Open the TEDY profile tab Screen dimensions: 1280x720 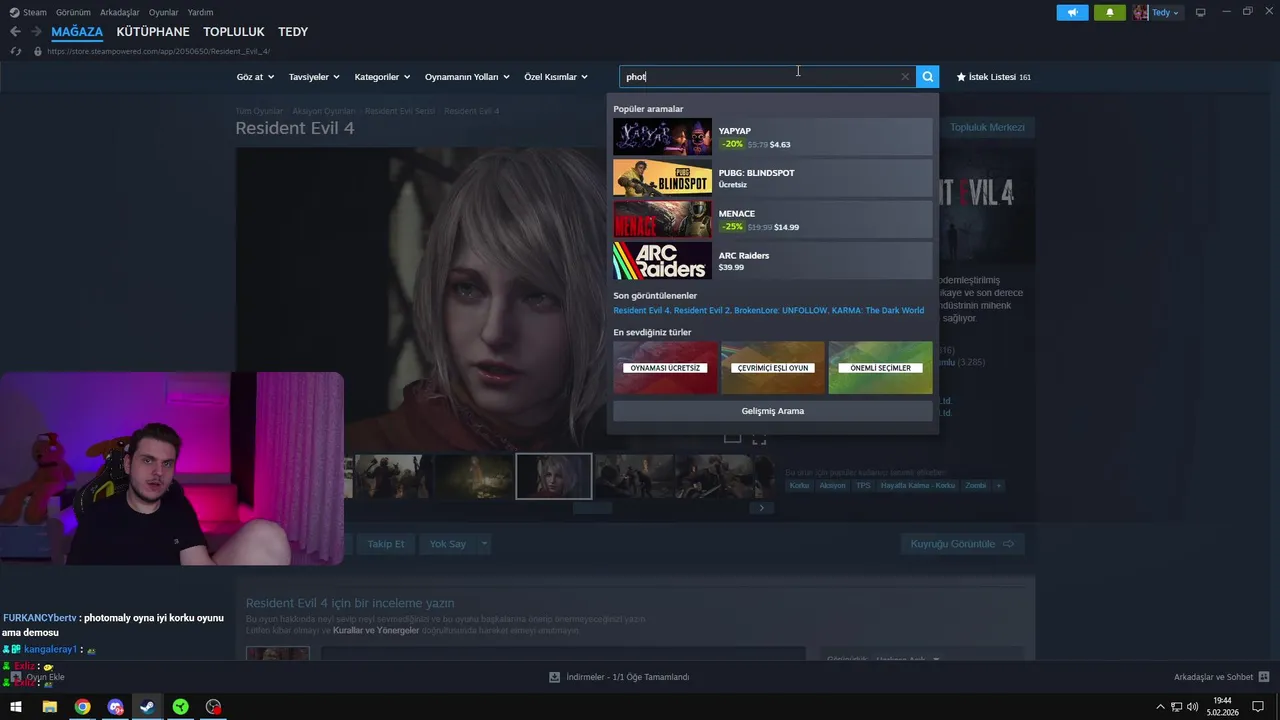pos(293,32)
